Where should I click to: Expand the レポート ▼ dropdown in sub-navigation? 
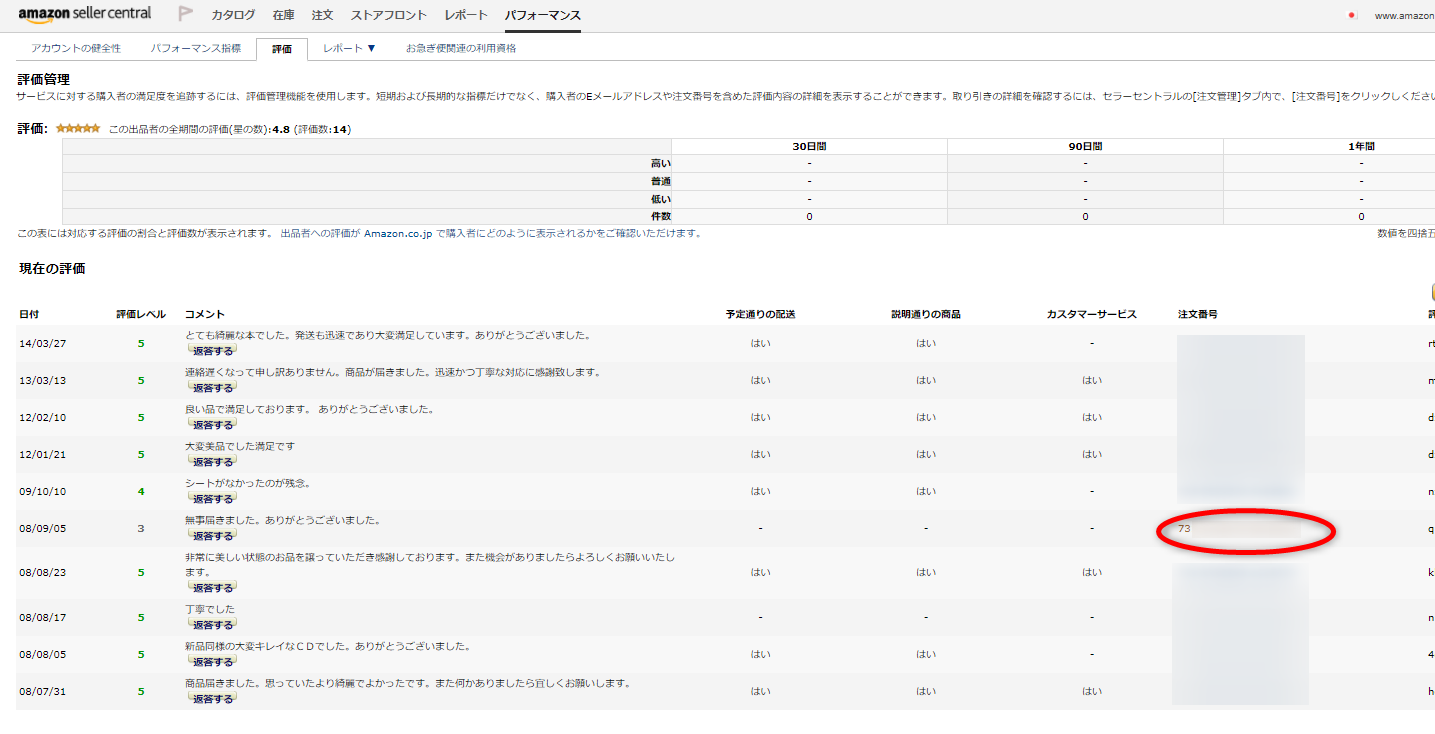[x=349, y=48]
